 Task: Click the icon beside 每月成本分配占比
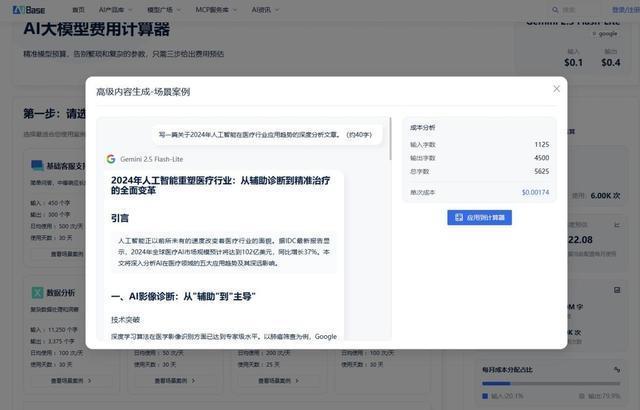(x=617, y=370)
